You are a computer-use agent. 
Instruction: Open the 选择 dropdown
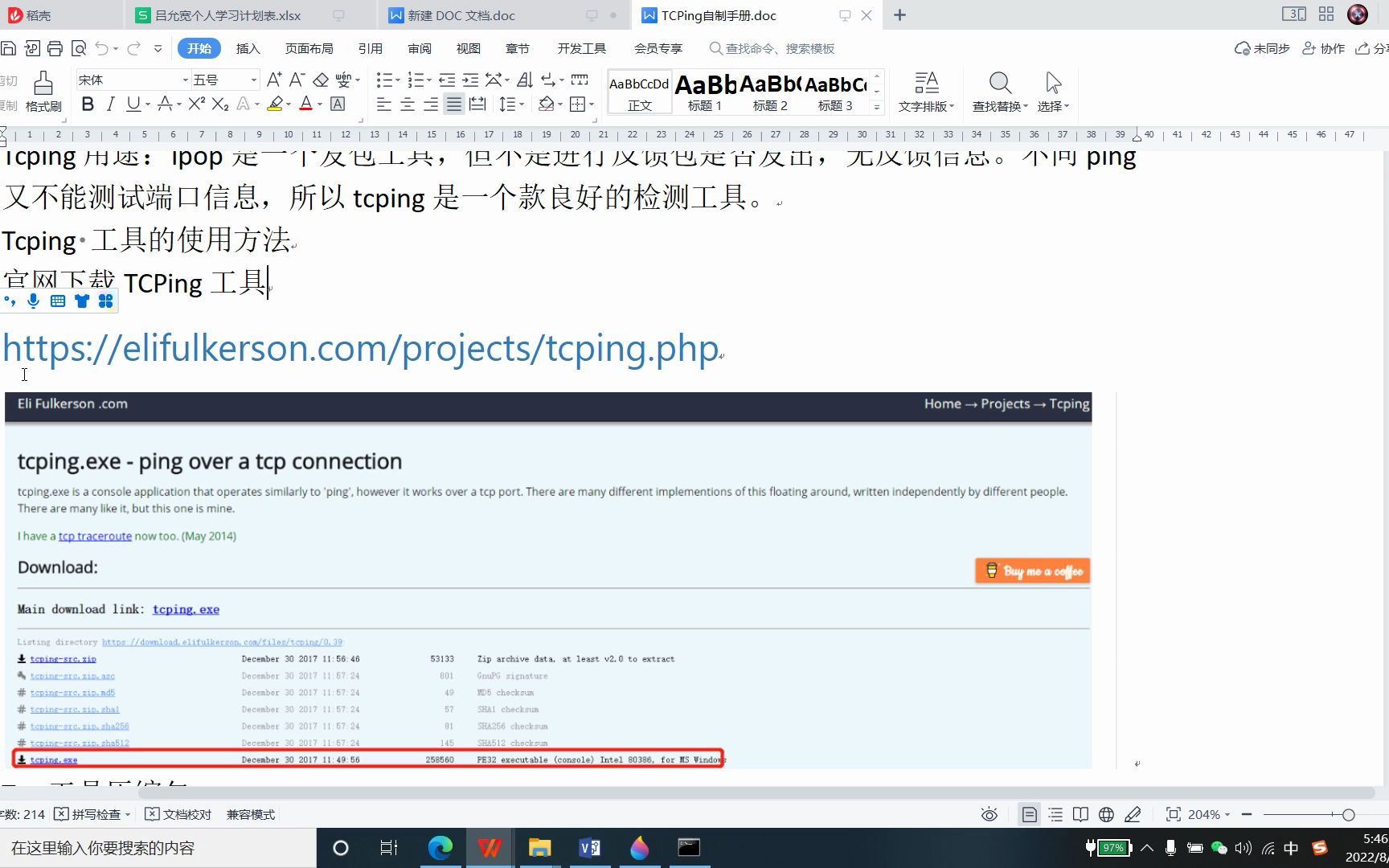pos(1053,92)
